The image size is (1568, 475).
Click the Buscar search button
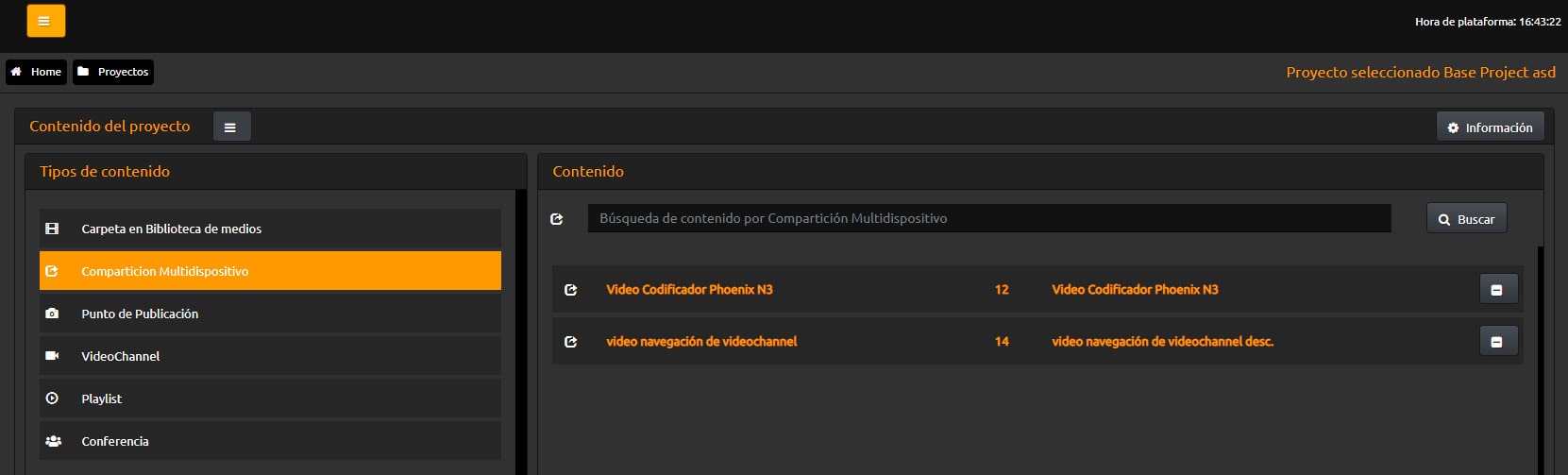pos(1466,218)
